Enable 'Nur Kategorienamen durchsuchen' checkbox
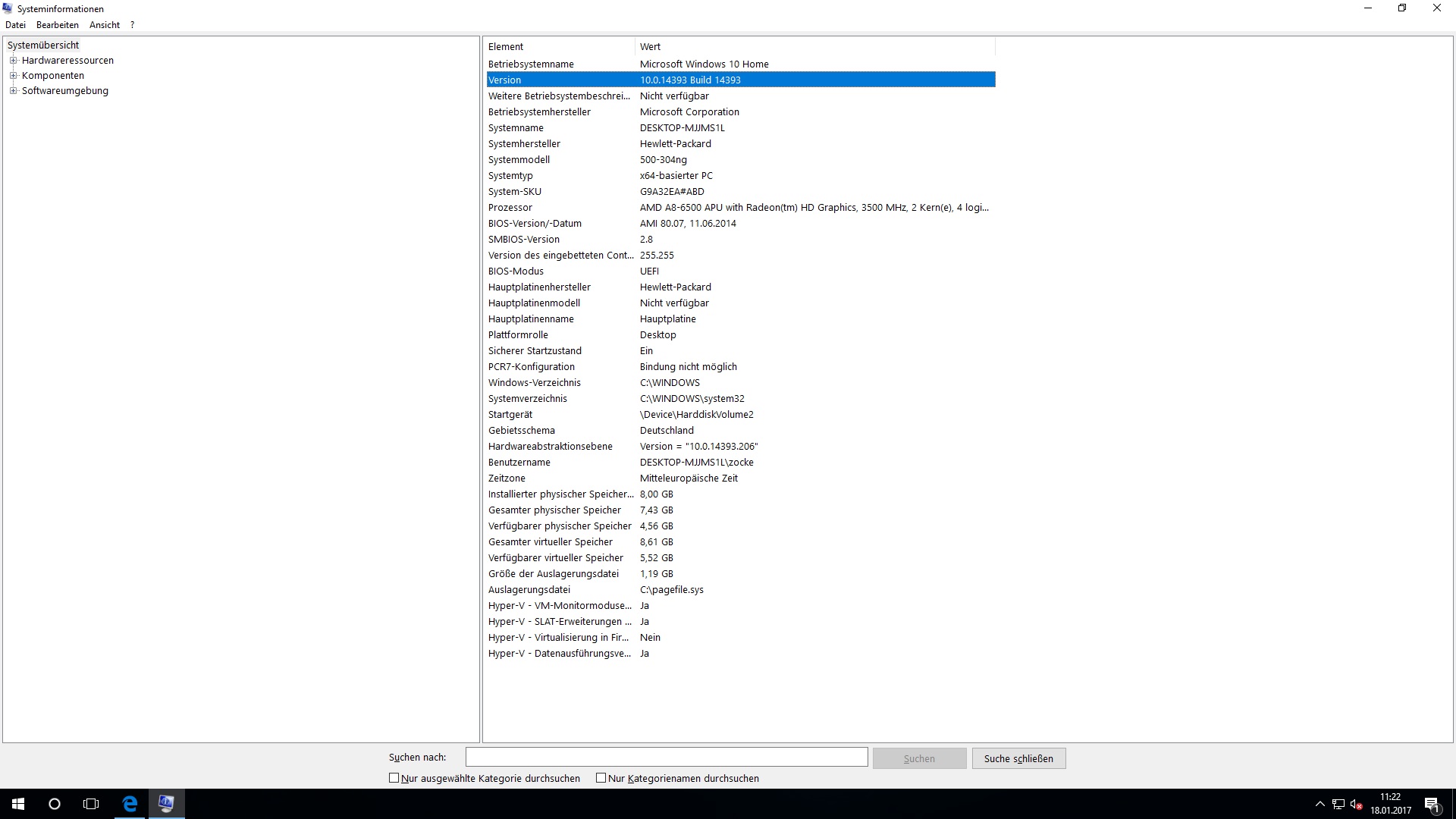Screen dimensions: 1456x819 [x=601, y=778]
